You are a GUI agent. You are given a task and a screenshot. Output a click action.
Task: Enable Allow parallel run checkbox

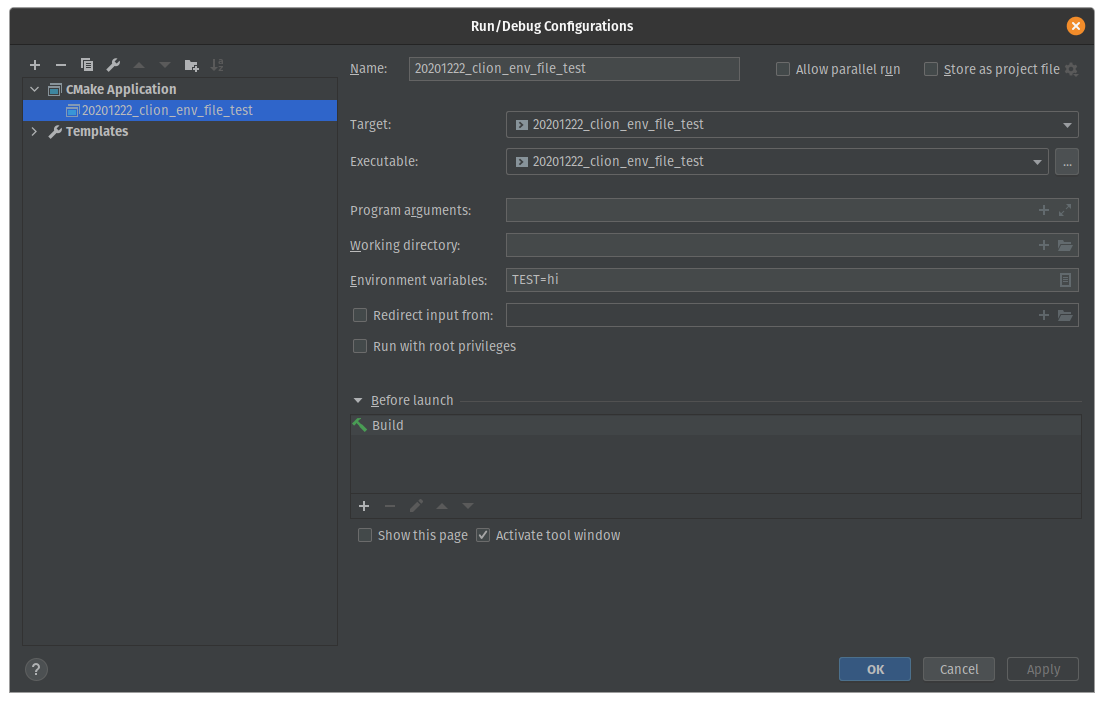tap(783, 69)
